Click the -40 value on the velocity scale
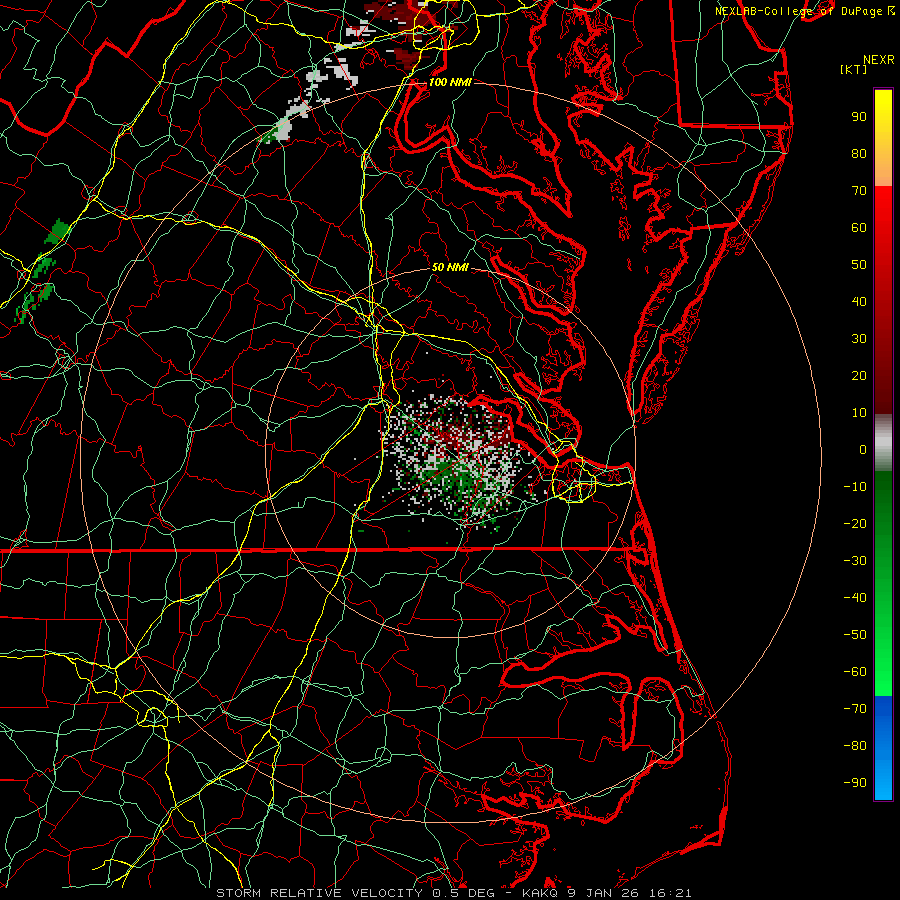This screenshot has height=900, width=900. point(855,598)
